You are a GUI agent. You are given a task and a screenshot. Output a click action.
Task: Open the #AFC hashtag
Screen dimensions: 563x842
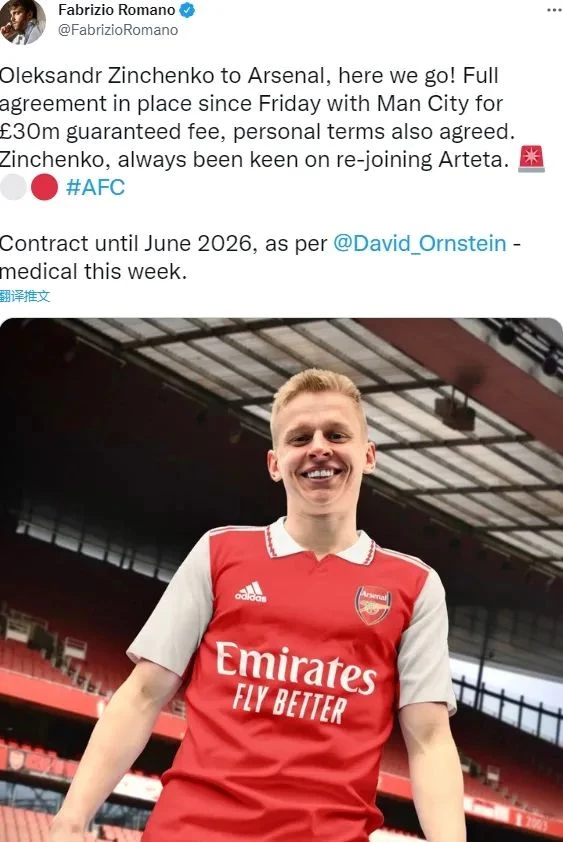click(95, 187)
